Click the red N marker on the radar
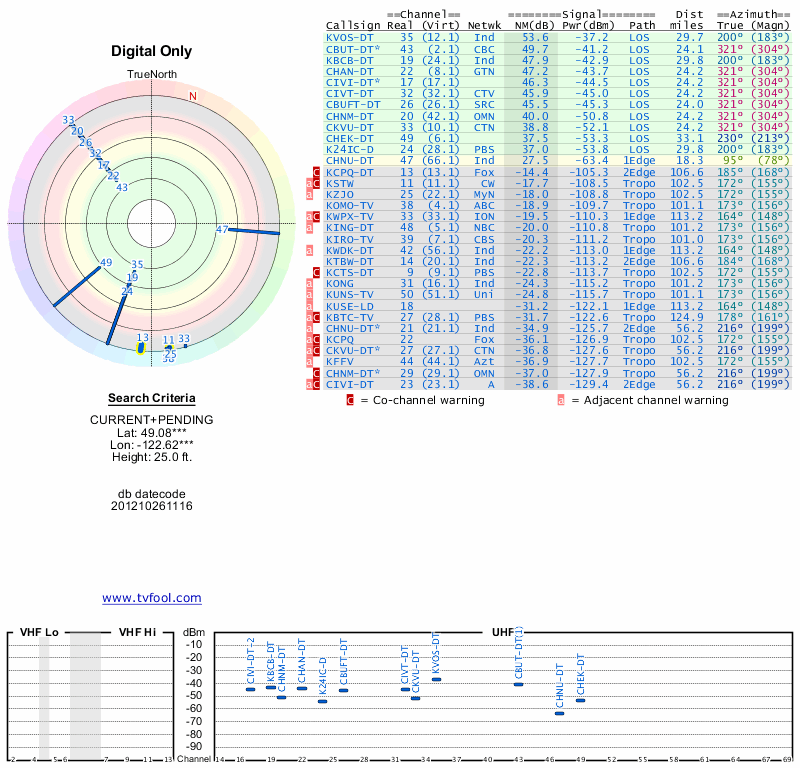 (193, 96)
